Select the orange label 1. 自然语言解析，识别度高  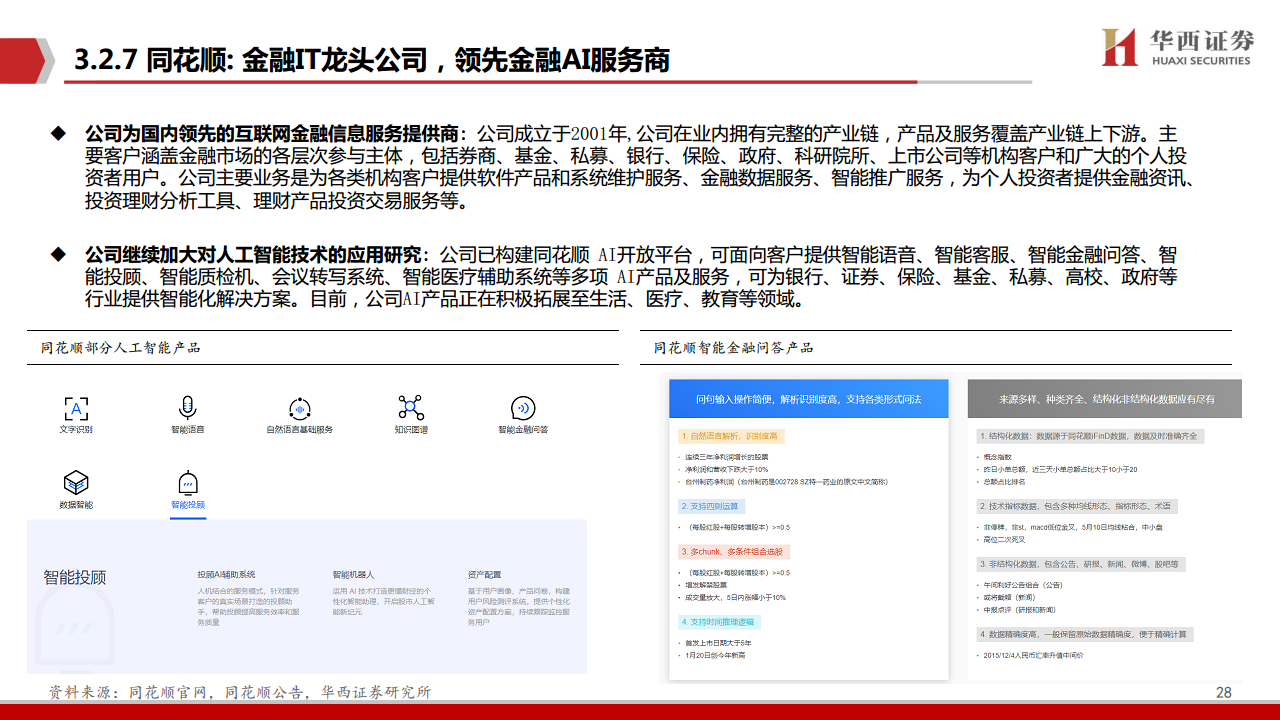tap(731, 436)
